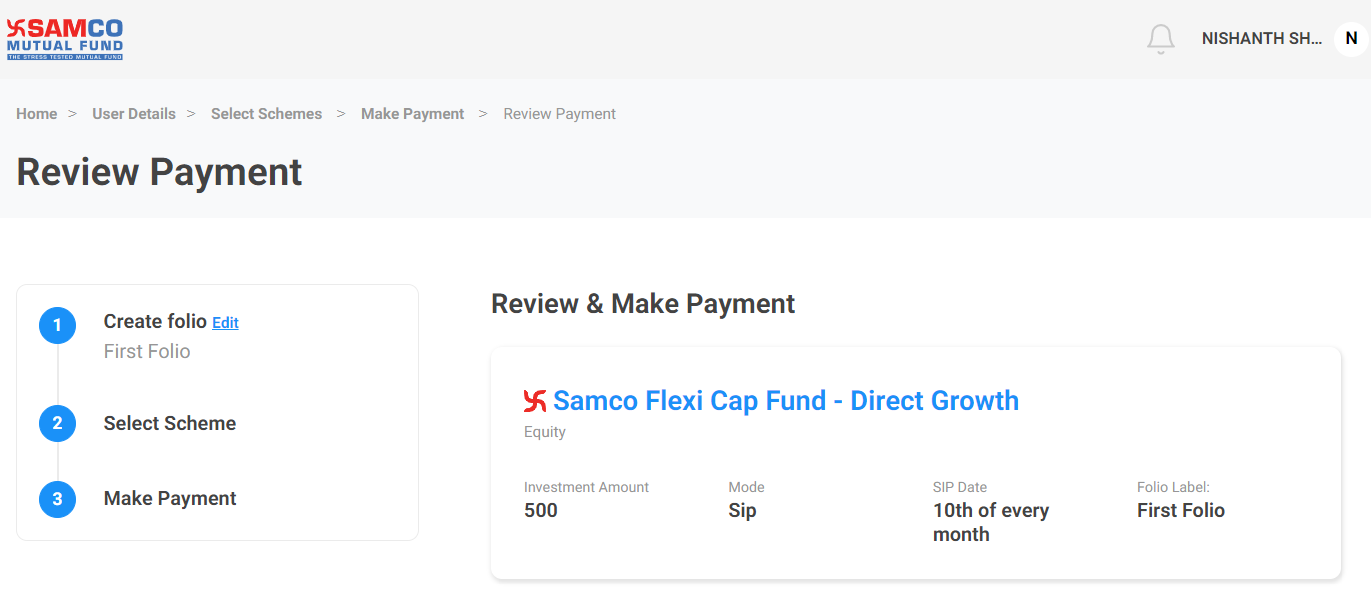Open Make Payment breadcrumb link
Viewport: 1371px width, 604px height.
413,114
